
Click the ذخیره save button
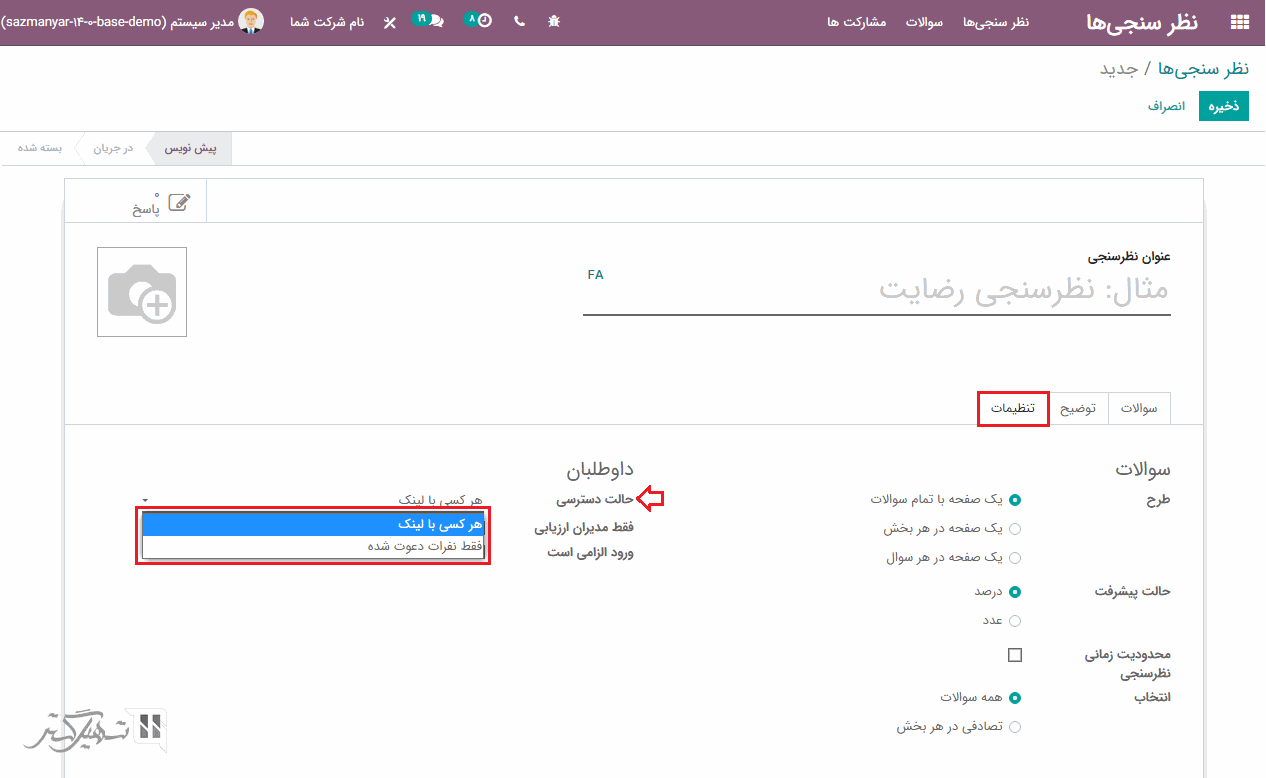(x=1223, y=106)
